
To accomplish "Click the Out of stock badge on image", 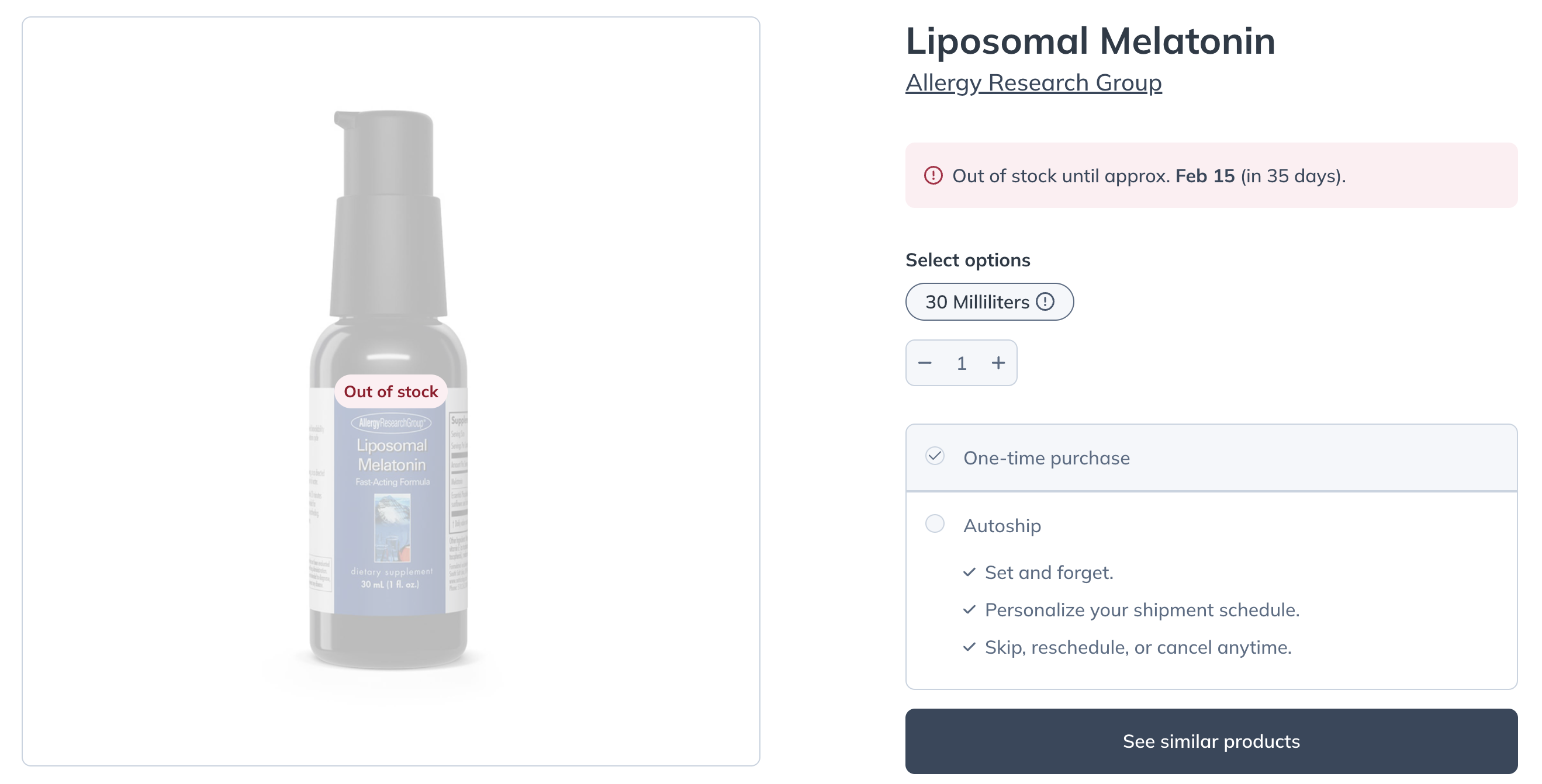I will [x=390, y=391].
